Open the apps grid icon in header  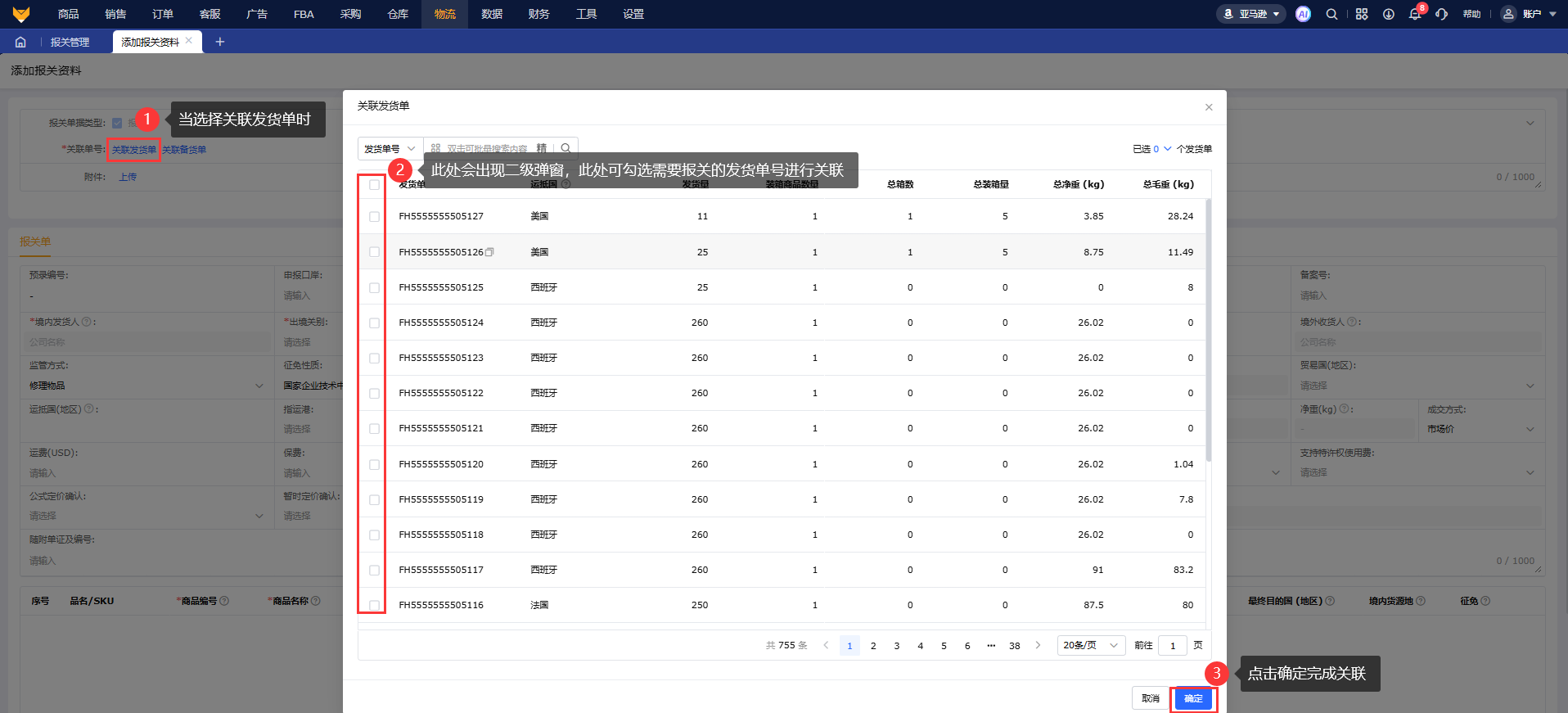tap(1361, 14)
